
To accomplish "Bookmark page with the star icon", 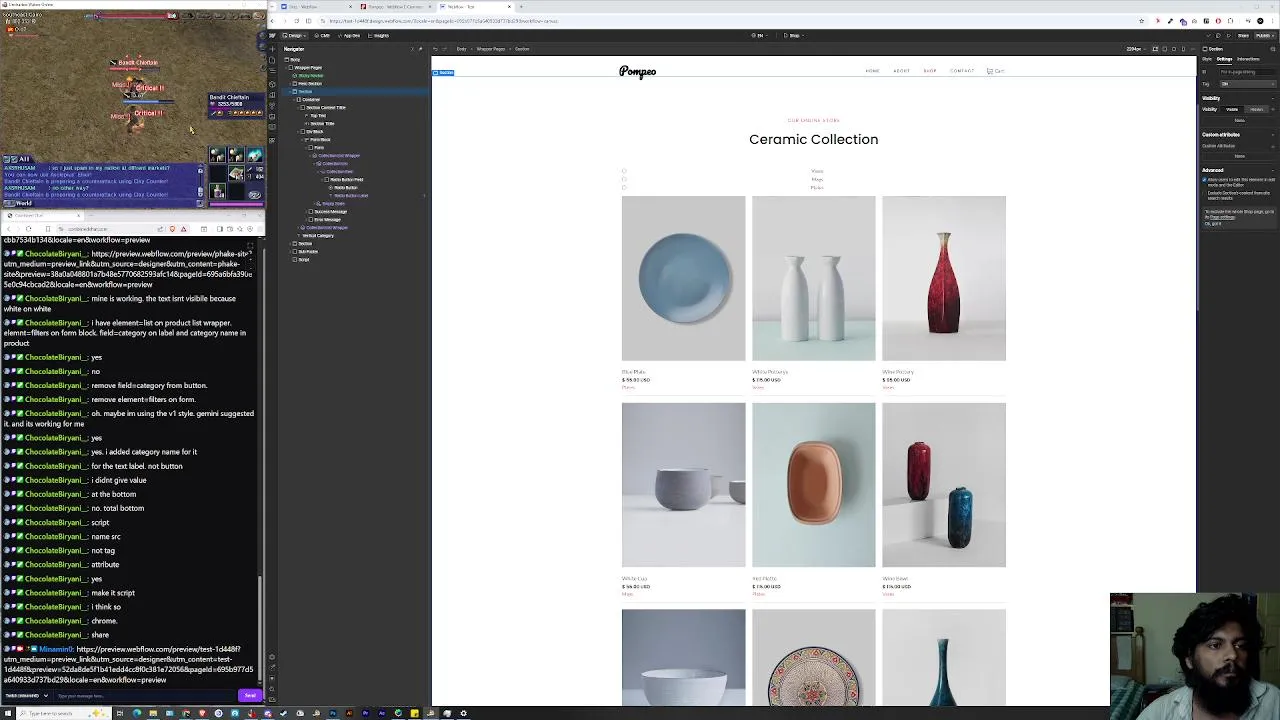I will point(1141,21).
